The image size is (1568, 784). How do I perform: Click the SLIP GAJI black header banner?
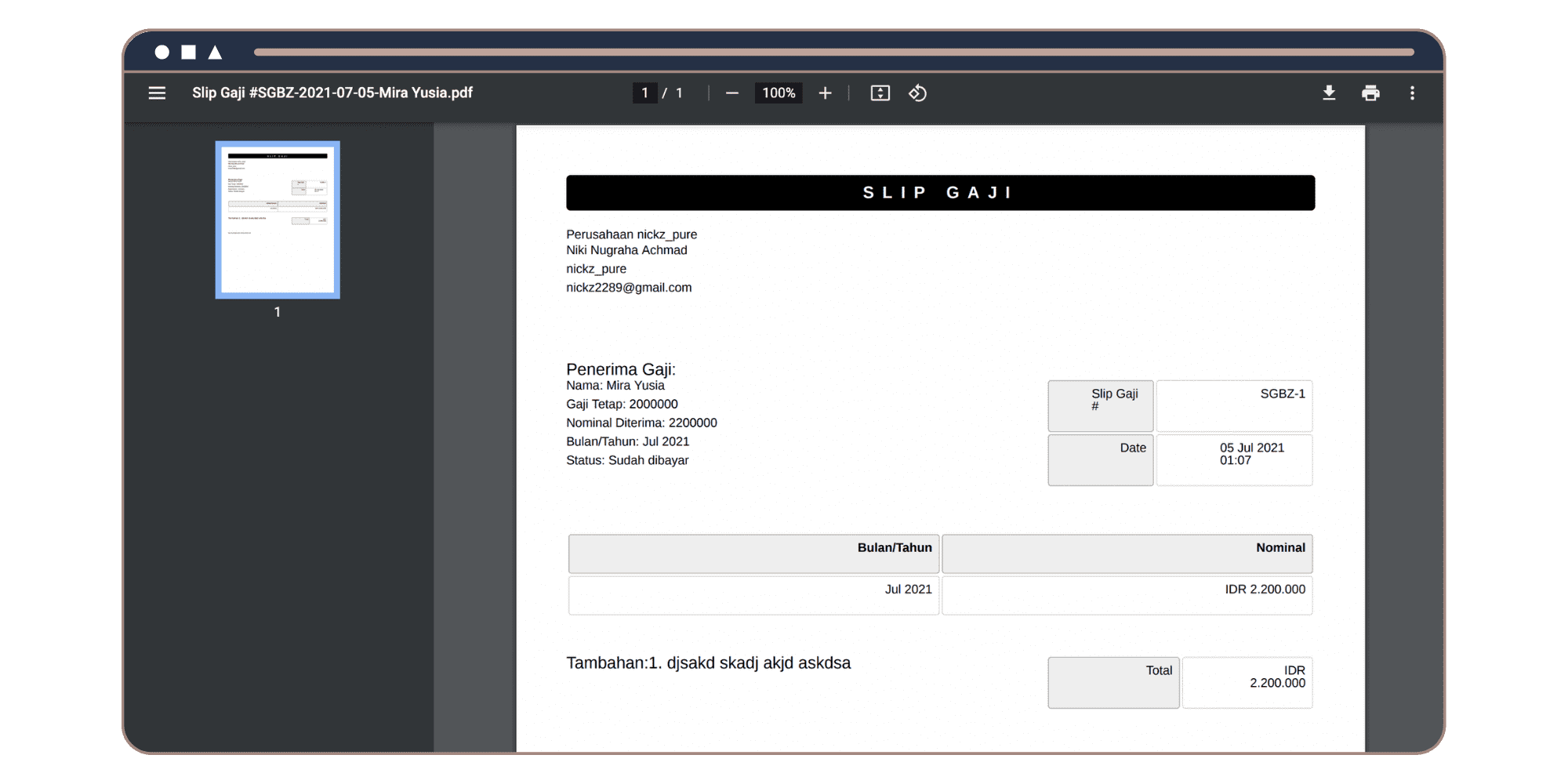coord(940,193)
